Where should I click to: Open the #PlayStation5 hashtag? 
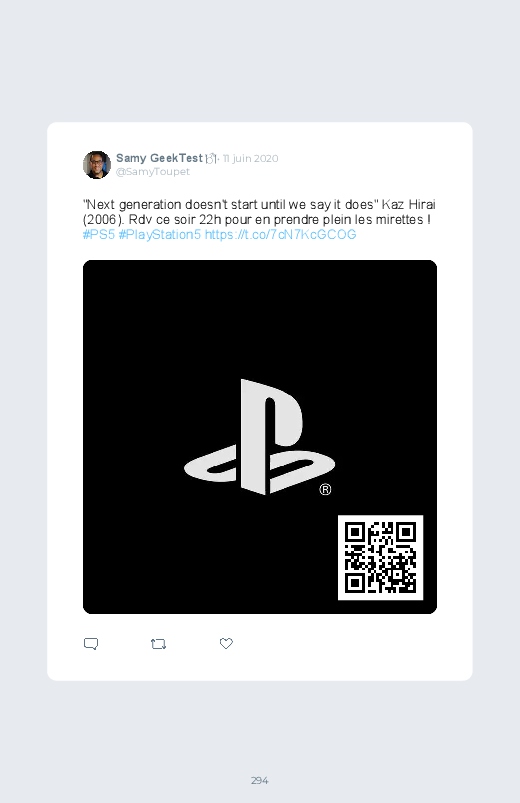pos(159,235)
